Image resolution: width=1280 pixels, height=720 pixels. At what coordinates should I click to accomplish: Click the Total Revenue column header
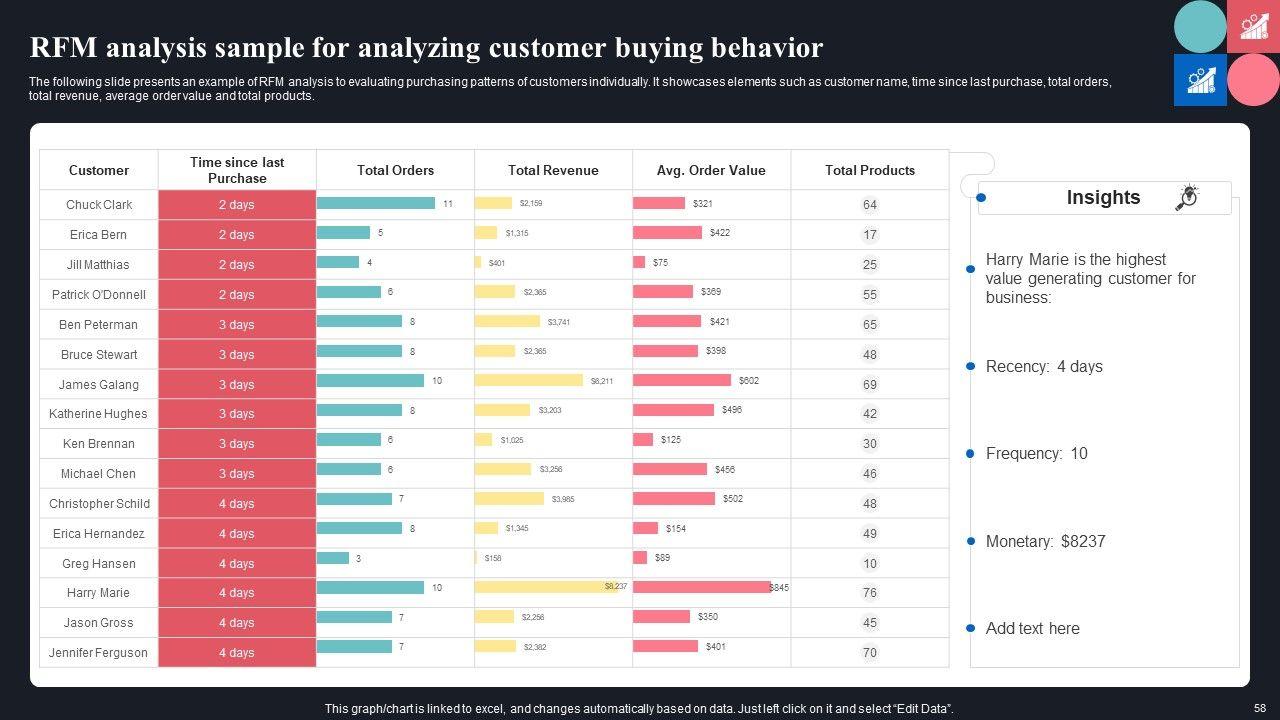tap(553, 170)
